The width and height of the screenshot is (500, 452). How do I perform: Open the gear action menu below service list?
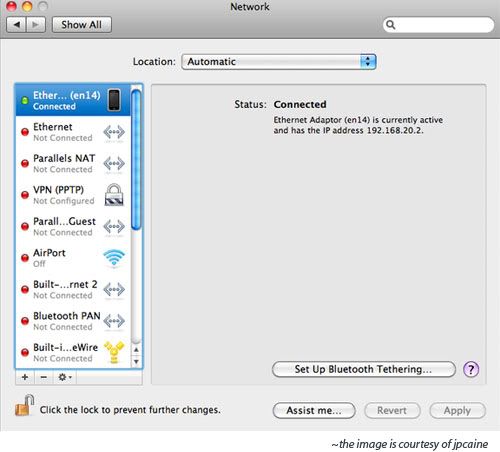(65, 377)
